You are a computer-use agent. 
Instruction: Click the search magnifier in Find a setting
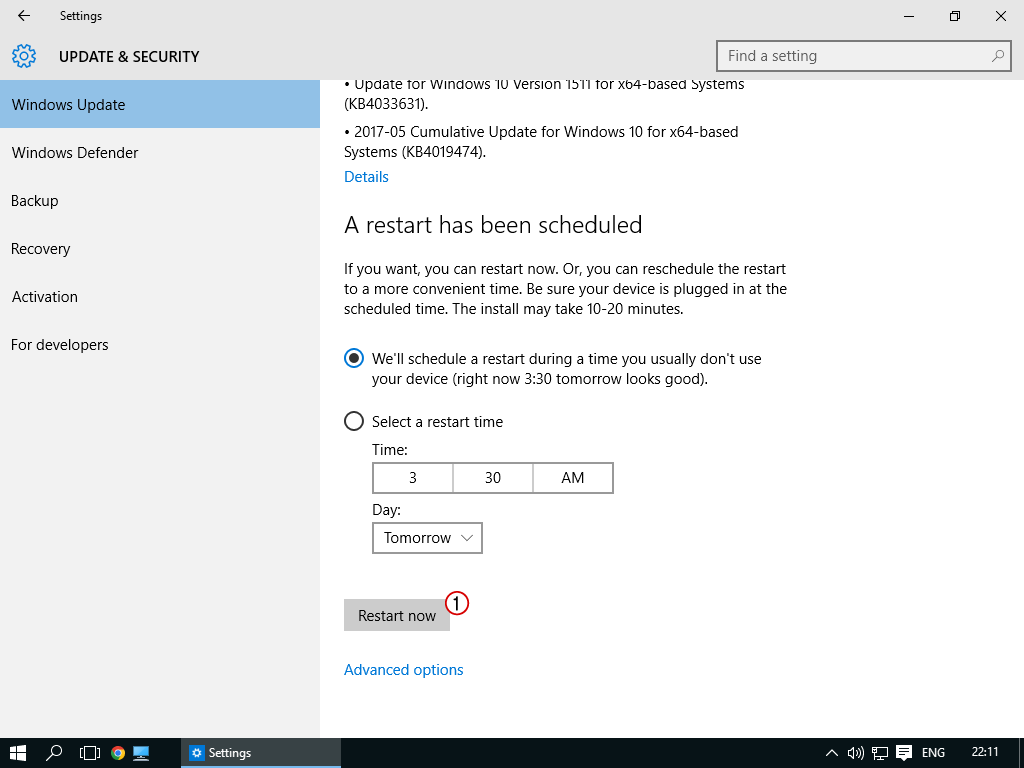[997, 56]
